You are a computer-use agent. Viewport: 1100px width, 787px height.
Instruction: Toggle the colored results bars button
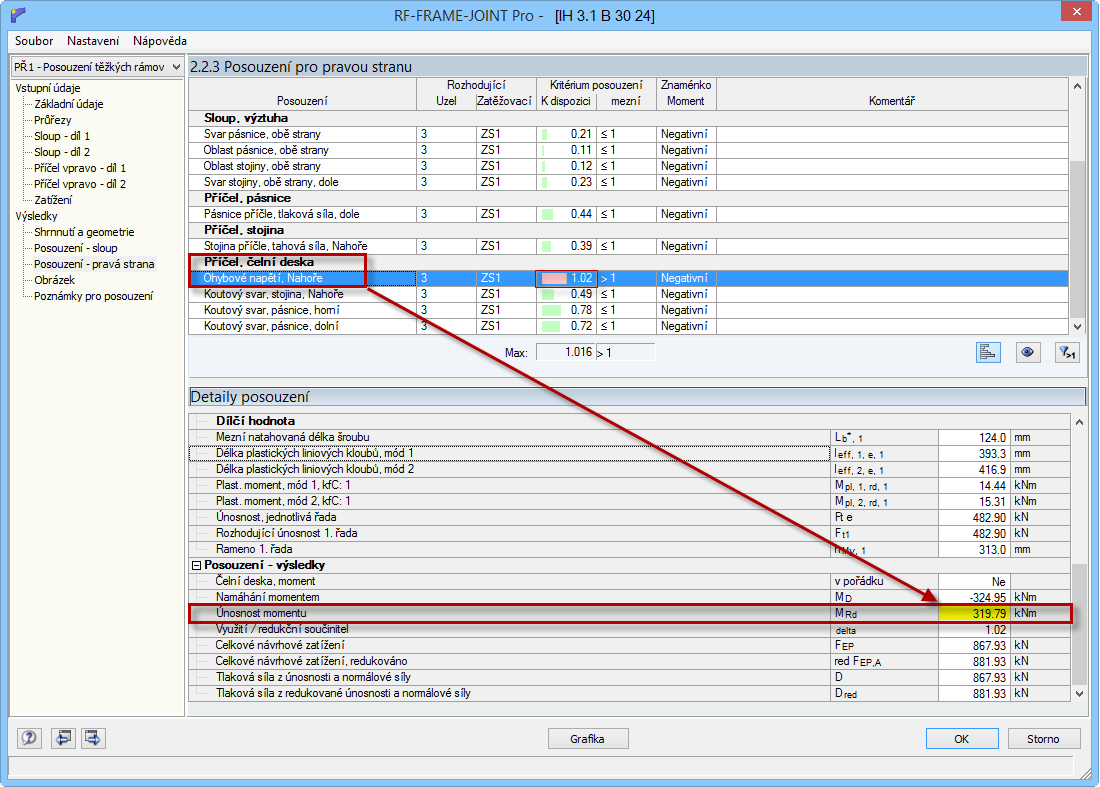tap(988, 352)
